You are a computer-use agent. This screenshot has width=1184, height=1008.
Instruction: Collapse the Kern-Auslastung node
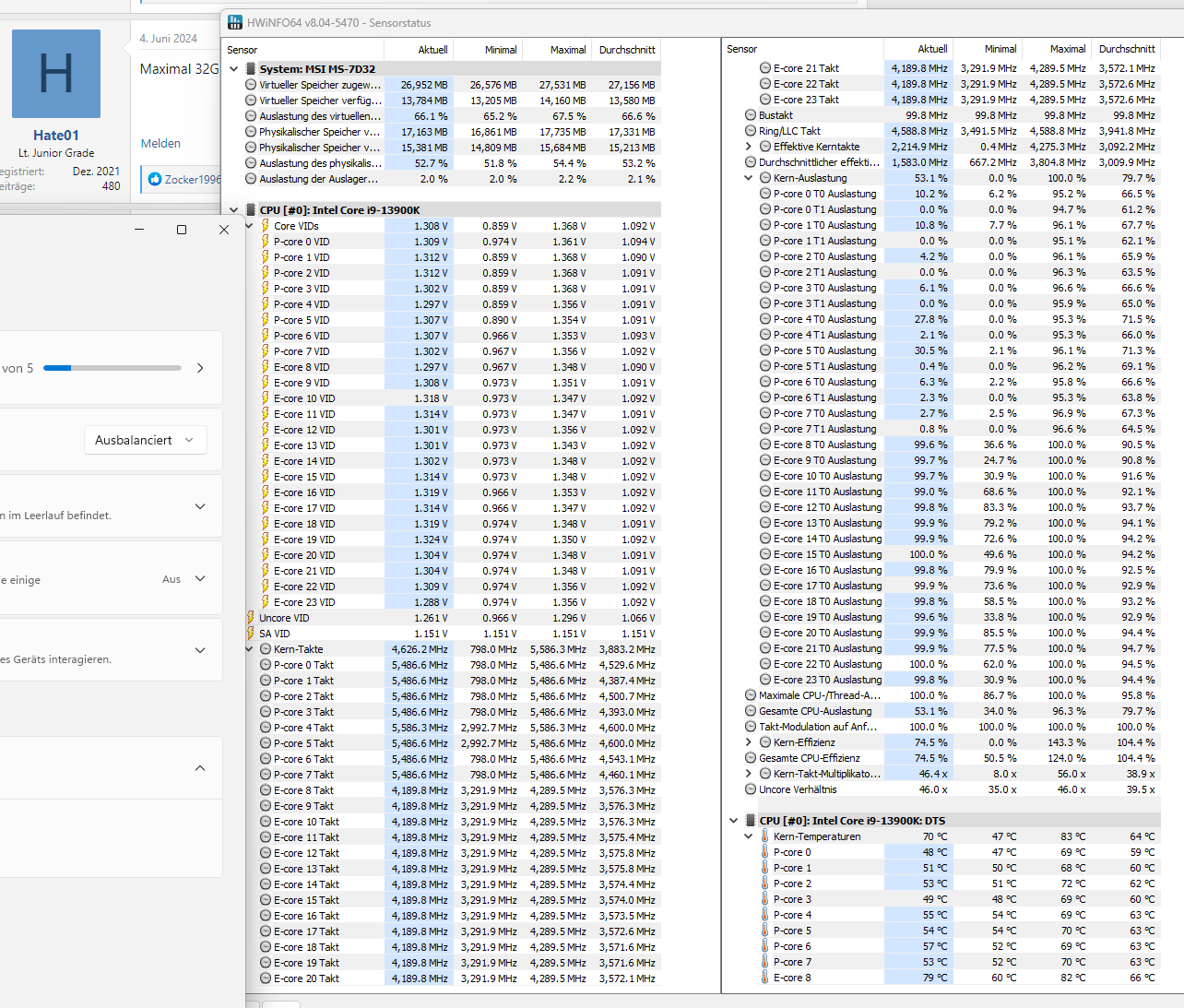click(x=749, y=177)
